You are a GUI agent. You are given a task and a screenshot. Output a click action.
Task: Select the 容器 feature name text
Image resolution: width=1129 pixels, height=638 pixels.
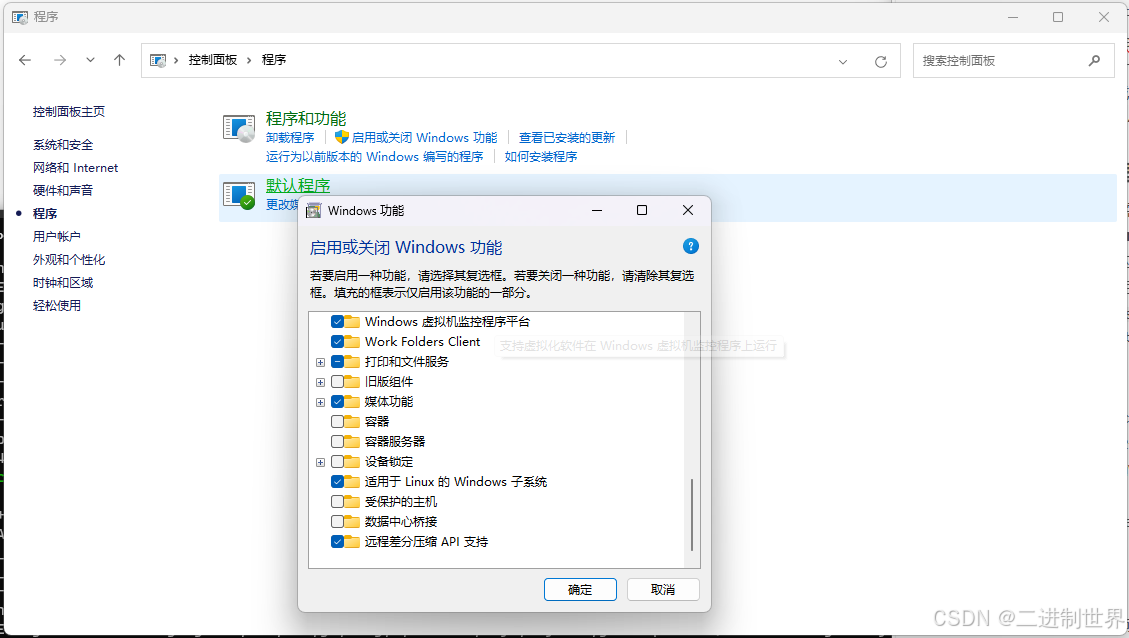pyautogui.click(x=377, y=422)
